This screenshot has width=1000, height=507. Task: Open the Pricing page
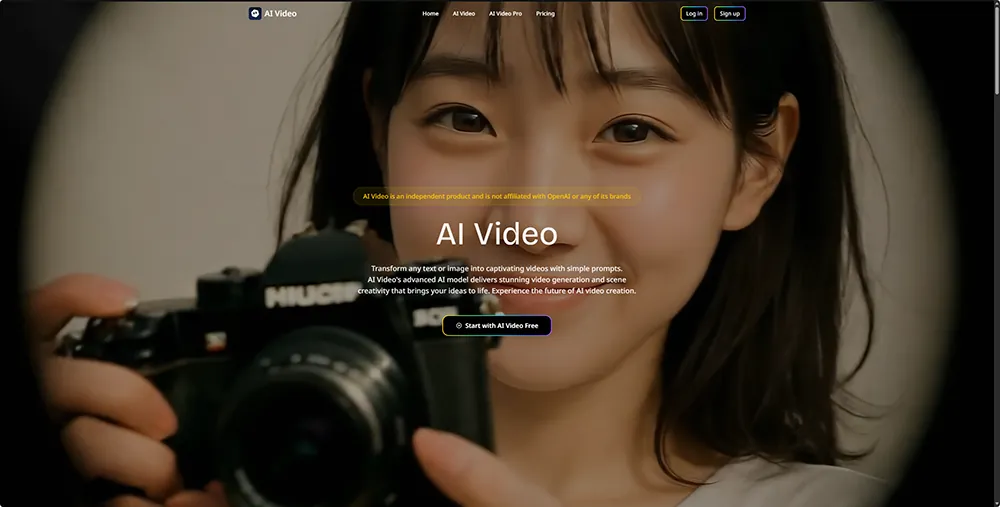[545, 13]
